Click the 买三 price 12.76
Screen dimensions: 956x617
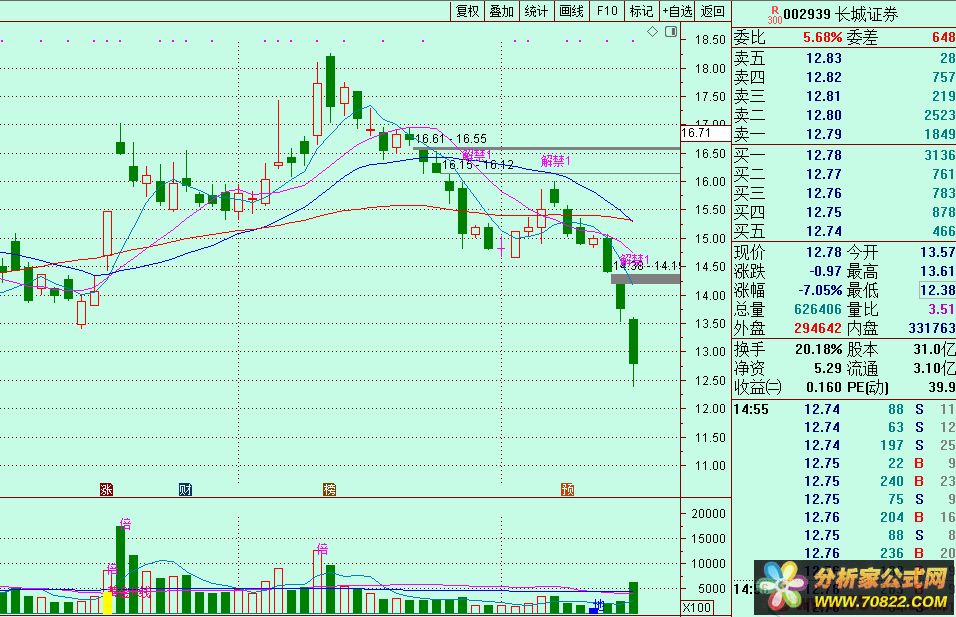pyautogui.click(x=824, y=193)
